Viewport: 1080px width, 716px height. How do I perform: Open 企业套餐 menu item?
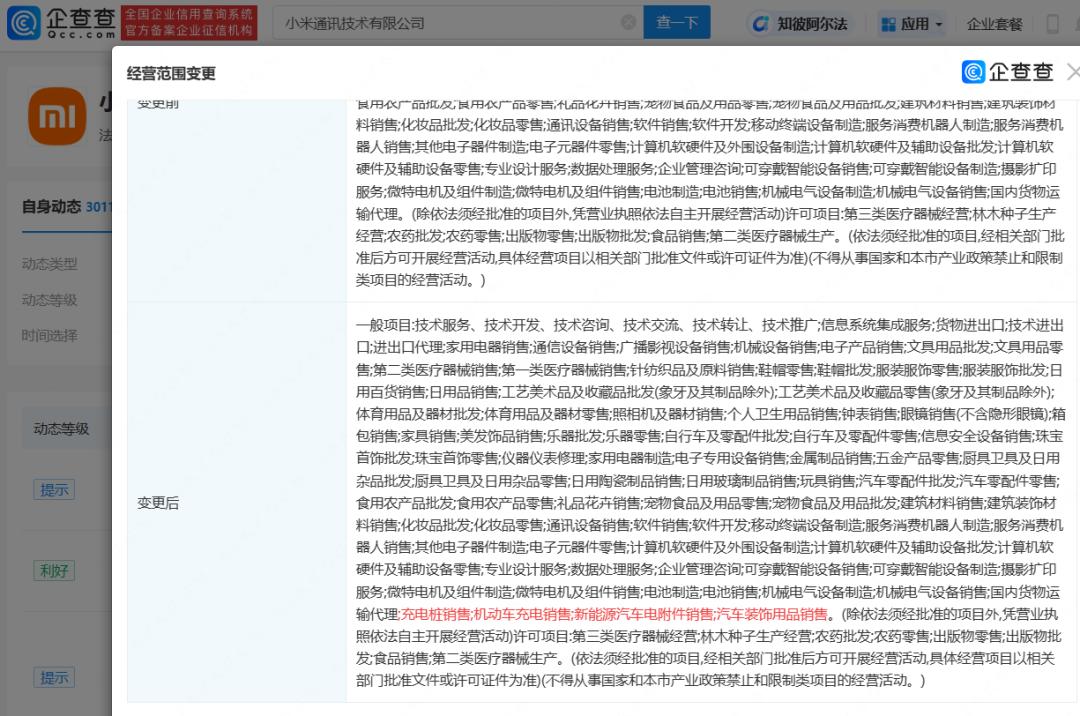[x=994, y=25]
